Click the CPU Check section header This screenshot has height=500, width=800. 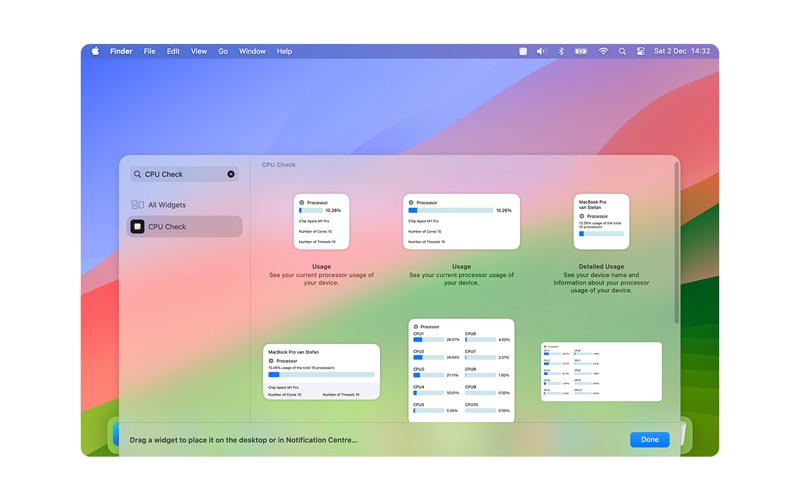click(x=279, y=165)
